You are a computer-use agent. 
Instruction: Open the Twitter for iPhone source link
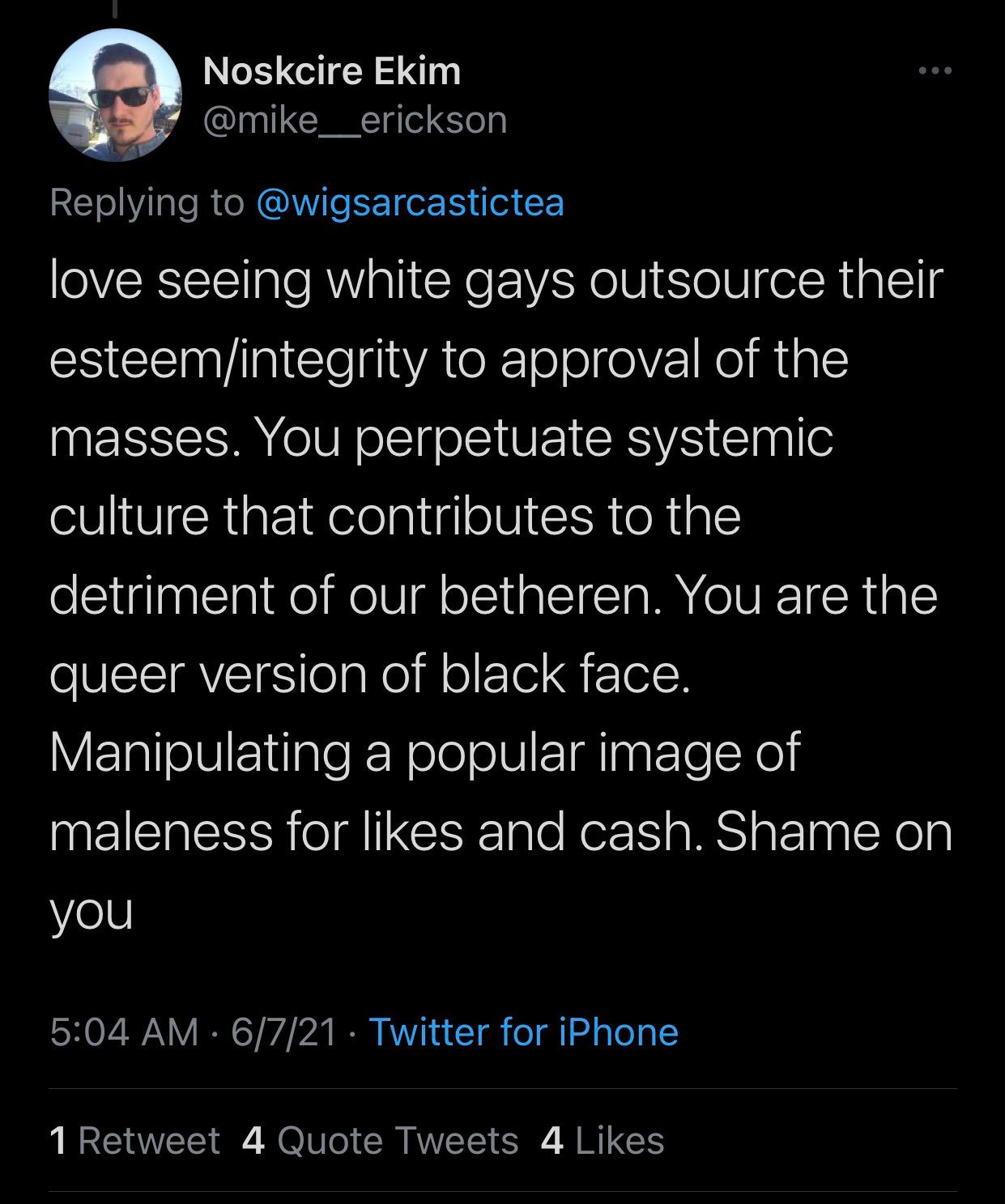click(x=523, y=1032)
